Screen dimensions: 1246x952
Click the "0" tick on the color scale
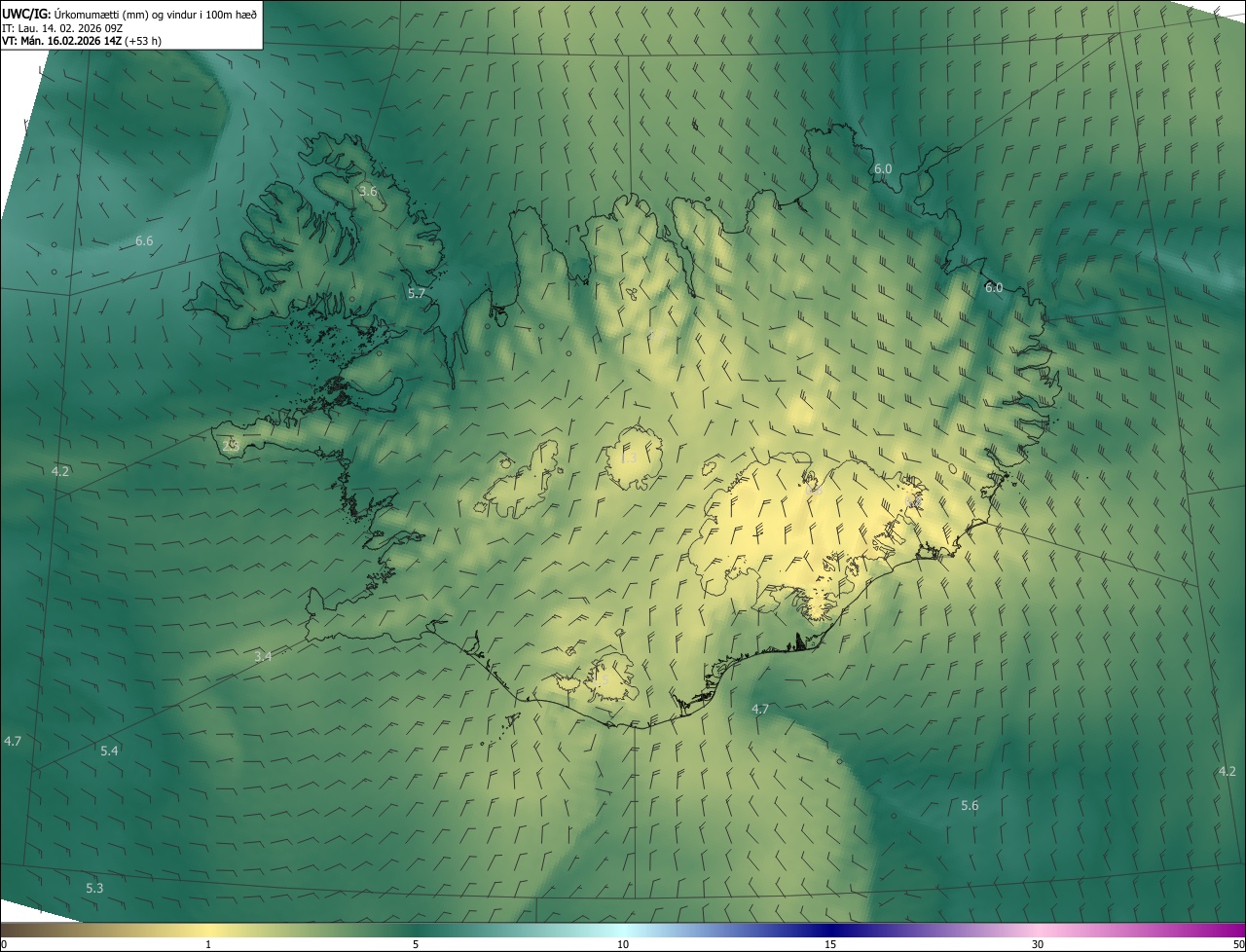4,944
